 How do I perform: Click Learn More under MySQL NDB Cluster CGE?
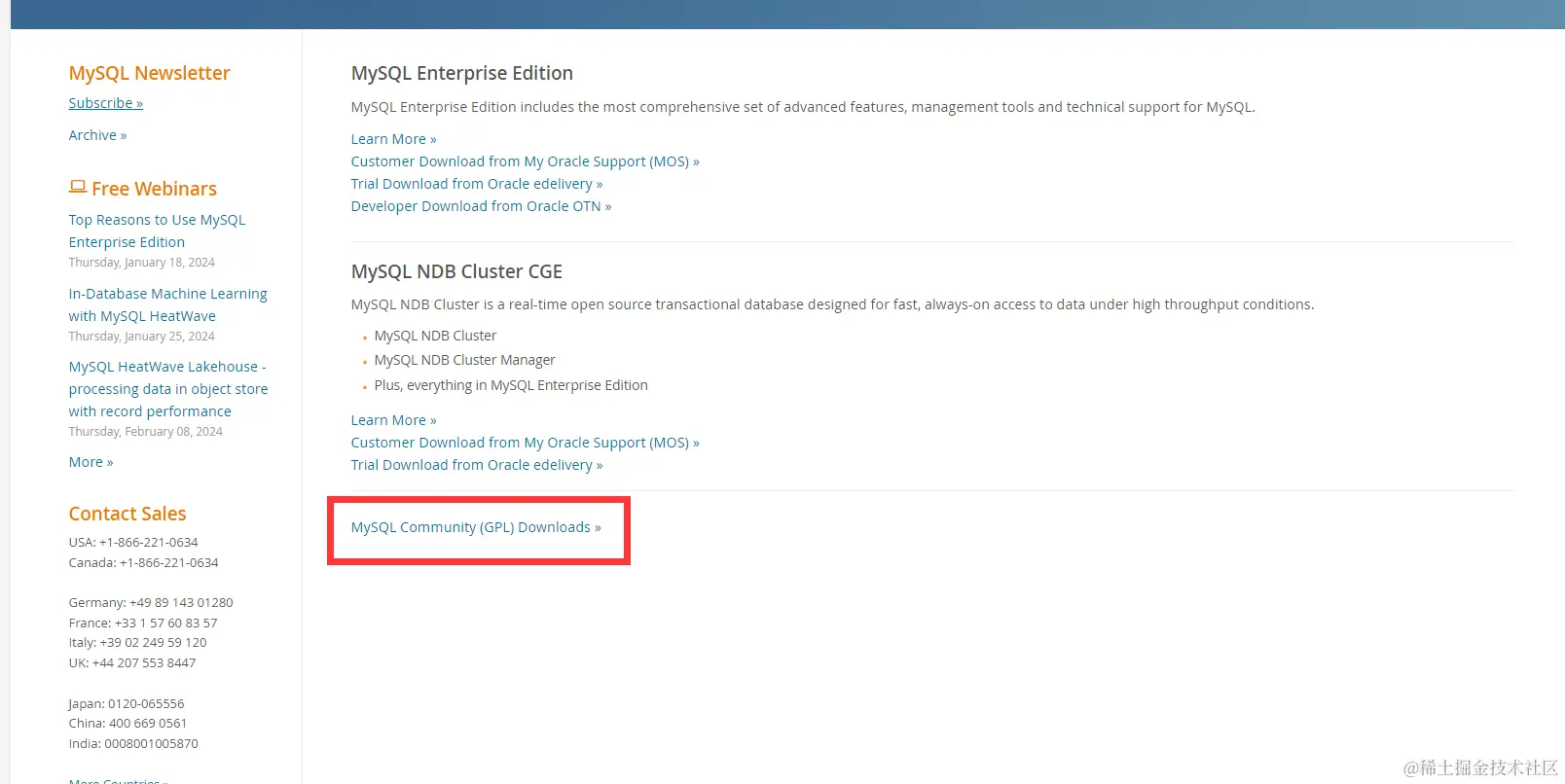tap(393, 420)
